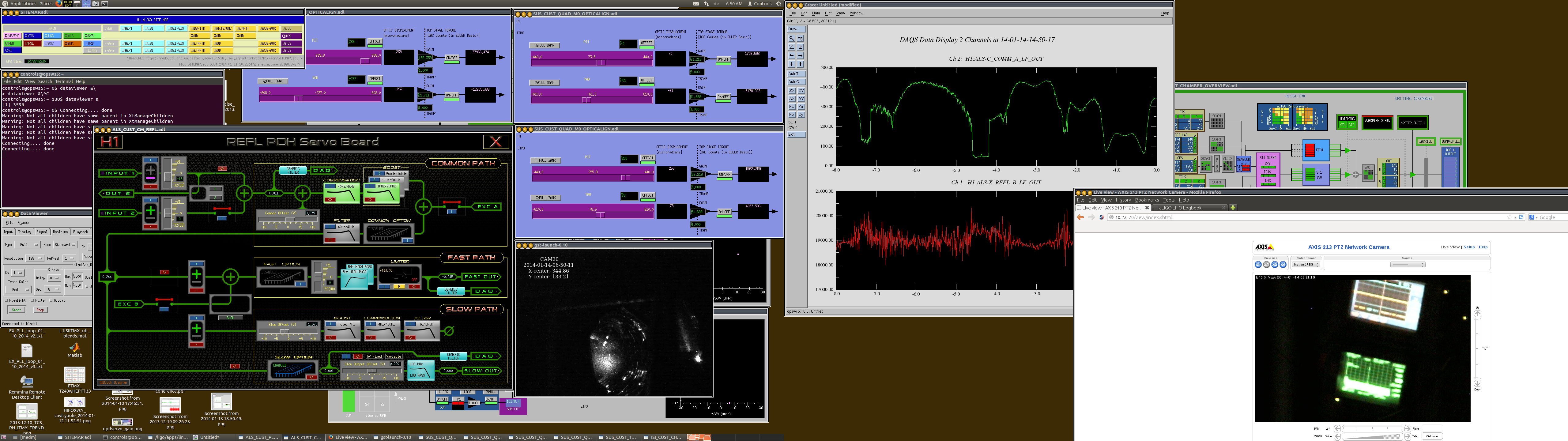Image resolution: width=1568 pixels, height=441 pixels.
Task: Click the down arrow icon in Grace toolbar
Action: (x=792, y=64)
